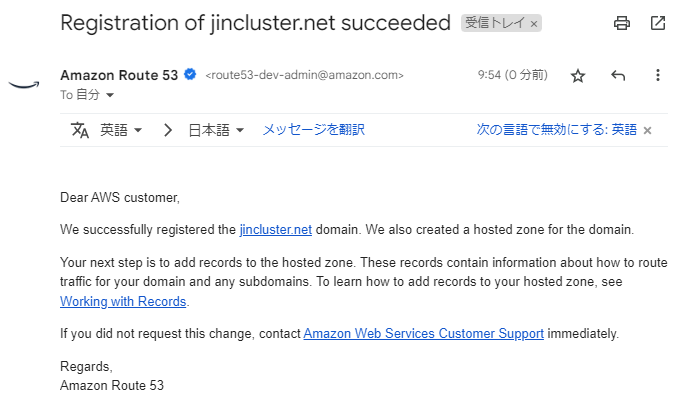
Task: Open the email in a new window
Action: pyautogui.click(x=658, y=23)
